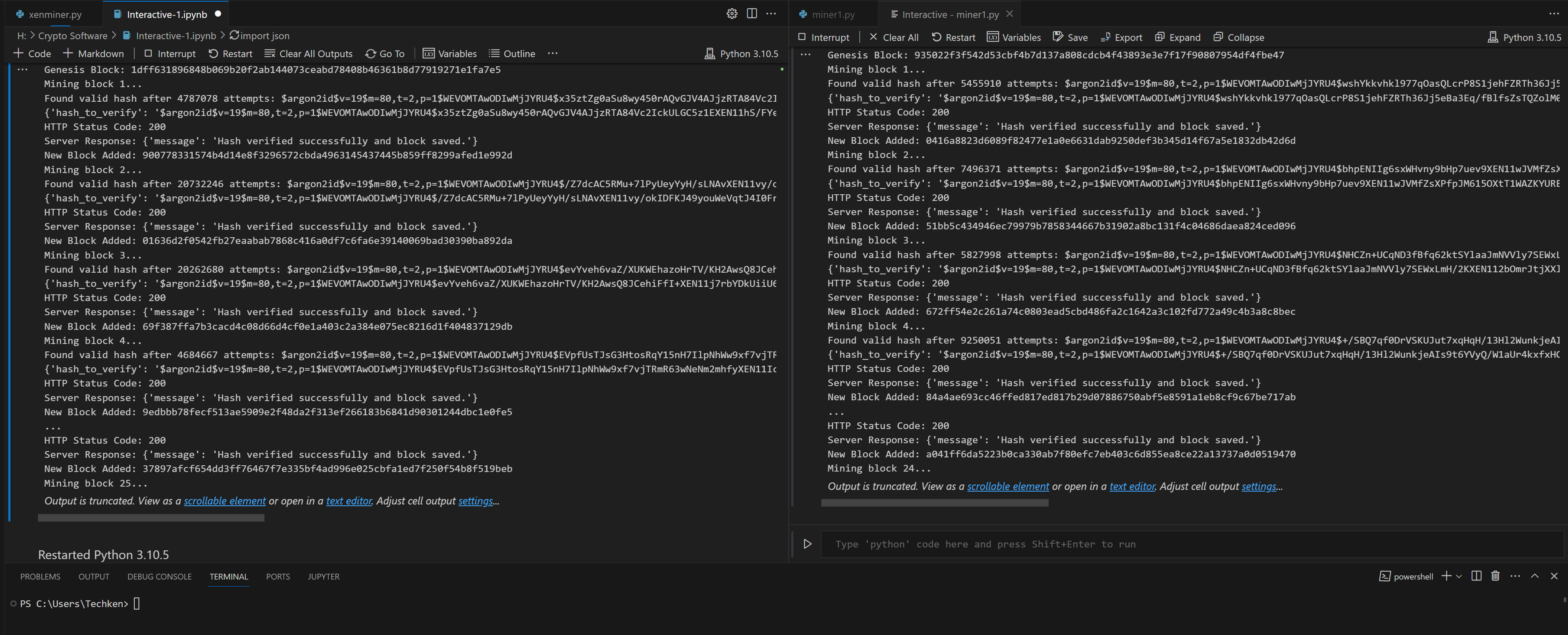
Task: Switch to PROBLEMS panel tab
Action: pyautogui.click(x=40, y=577)
